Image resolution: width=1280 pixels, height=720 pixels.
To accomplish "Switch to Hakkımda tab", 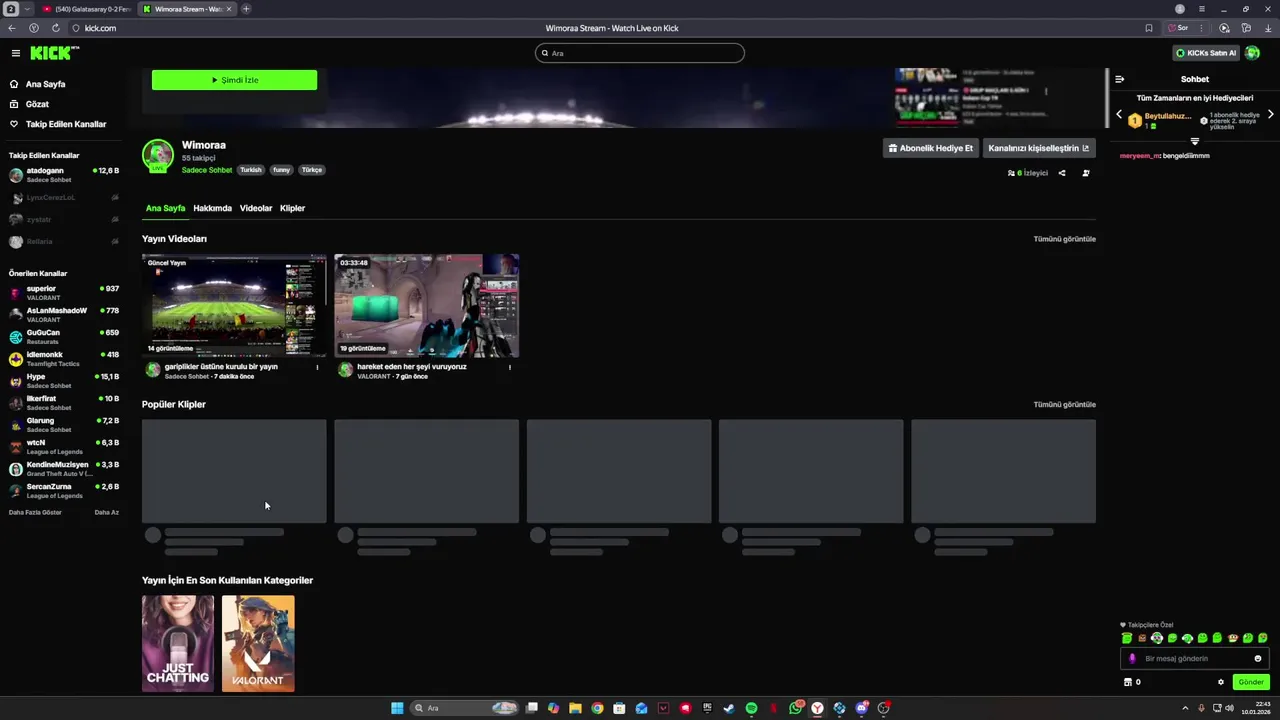I will (x=212, y=208).
